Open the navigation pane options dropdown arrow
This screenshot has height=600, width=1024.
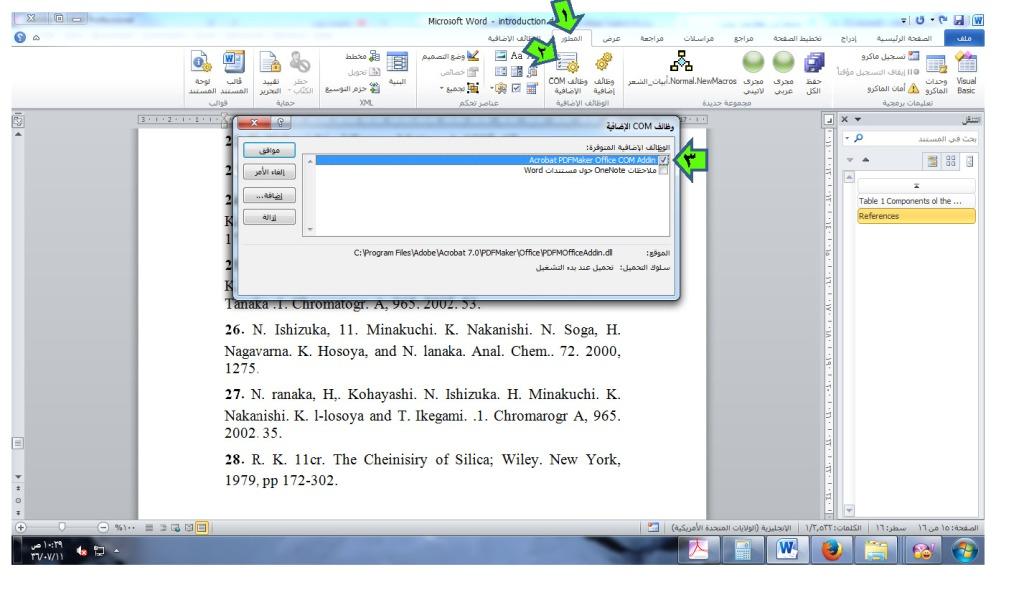(857, 119)
